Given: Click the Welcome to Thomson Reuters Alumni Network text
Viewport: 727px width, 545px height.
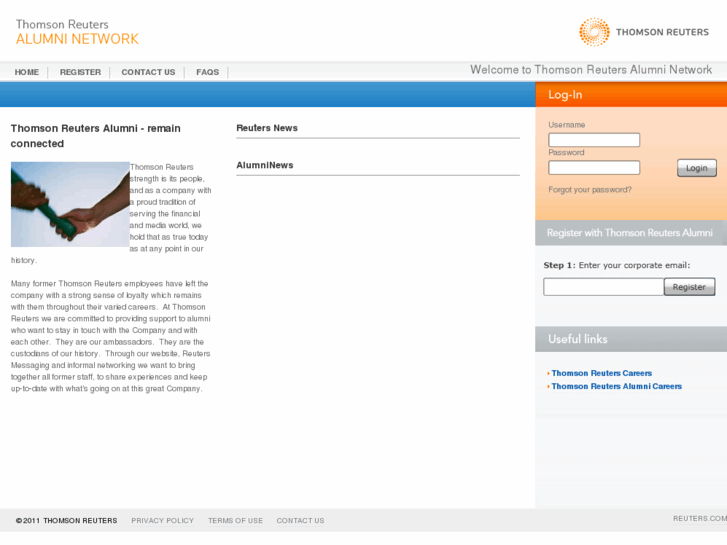Looking at the screenshot, I should point(591,70).
